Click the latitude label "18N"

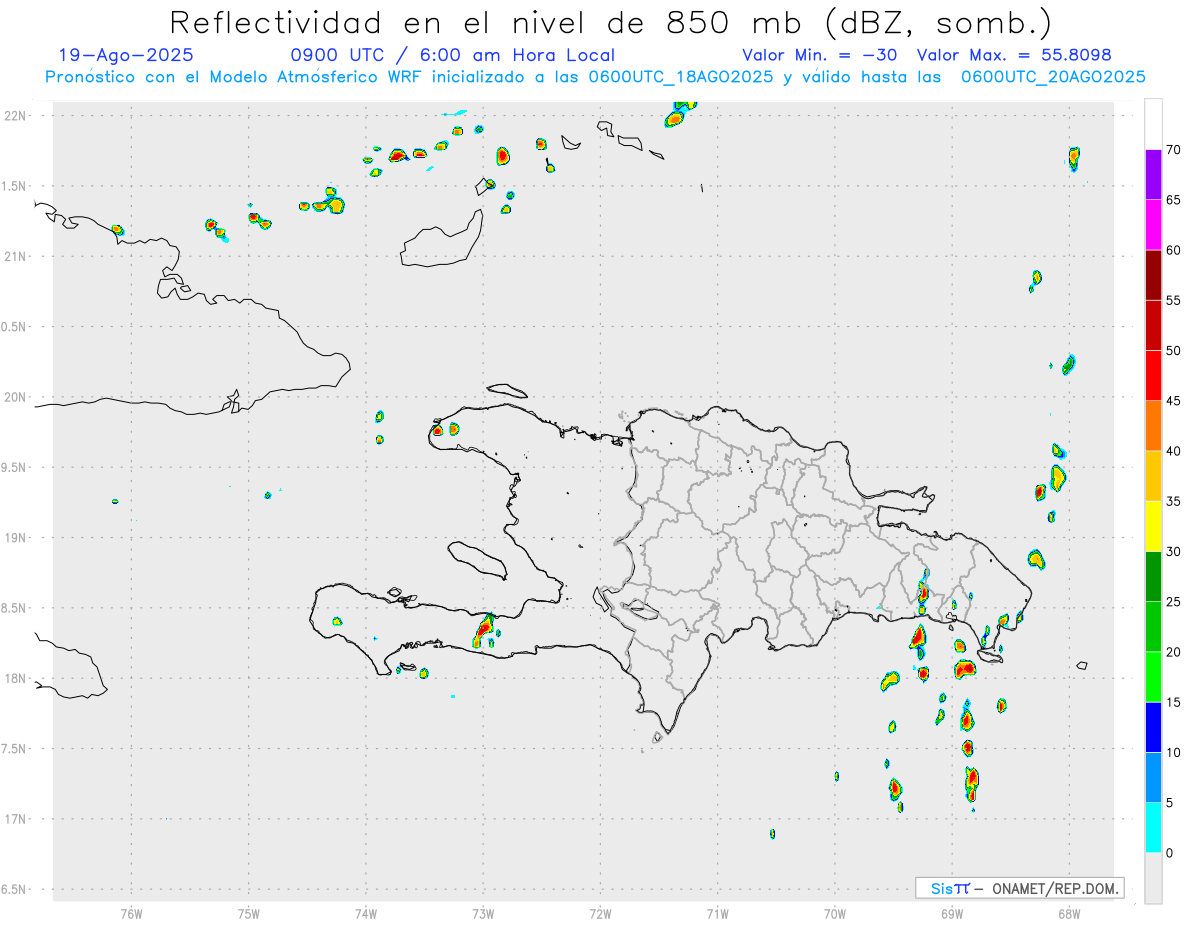coord(16,678)
